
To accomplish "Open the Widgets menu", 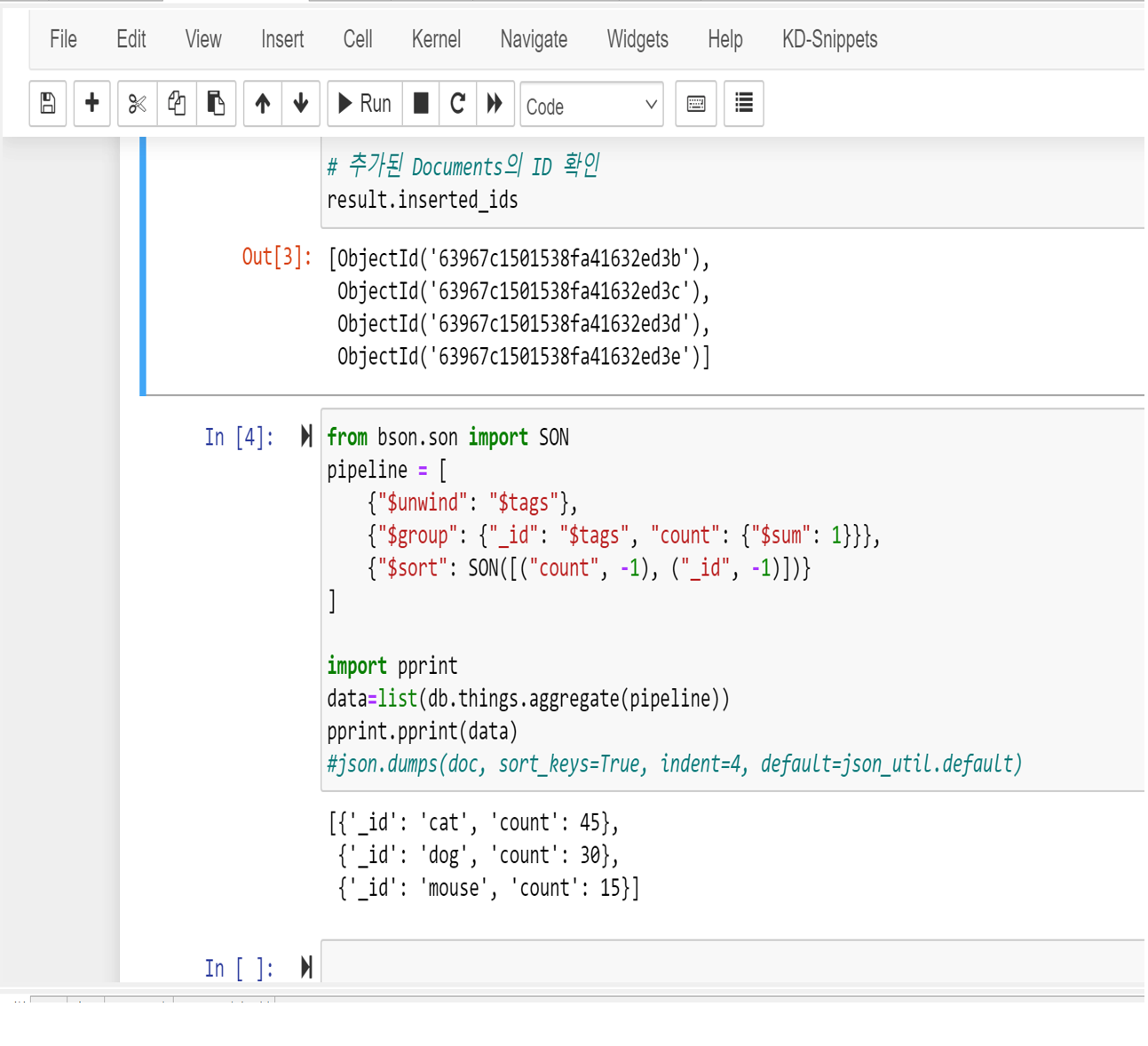I will pos(637,39).
